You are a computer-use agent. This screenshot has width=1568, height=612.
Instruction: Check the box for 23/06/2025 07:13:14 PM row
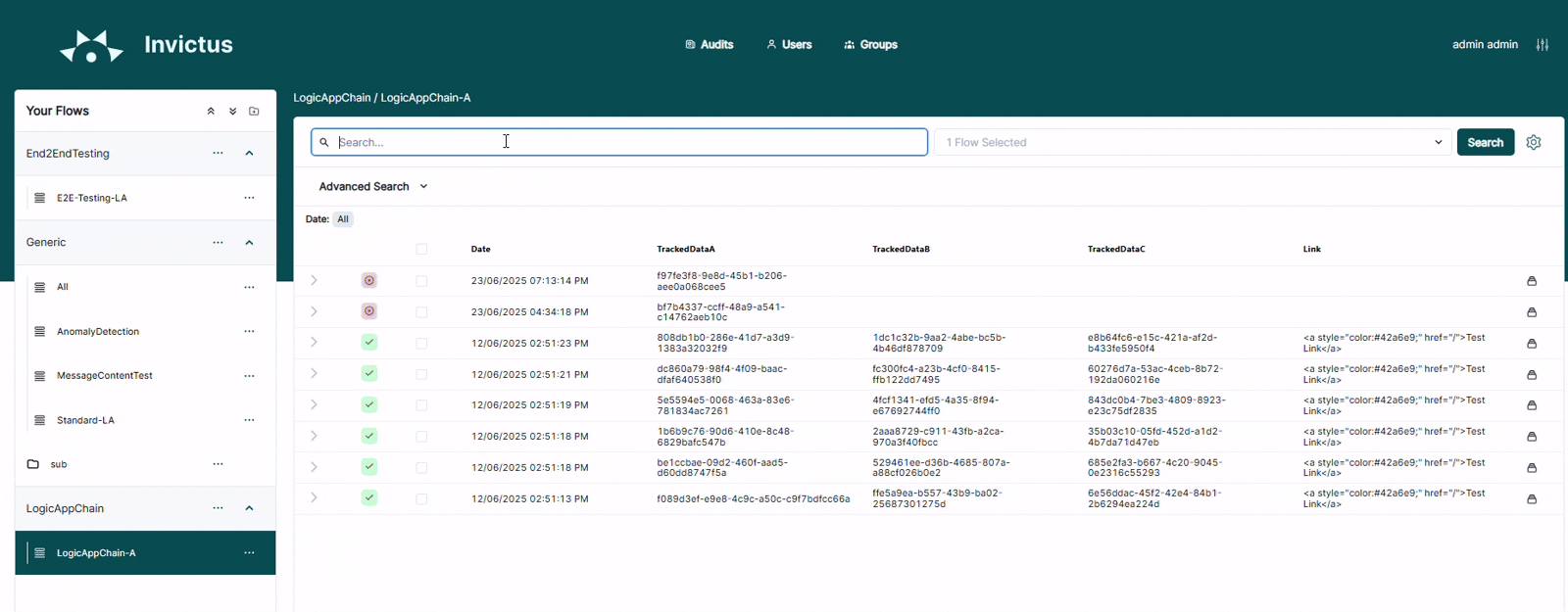point(421,281)
